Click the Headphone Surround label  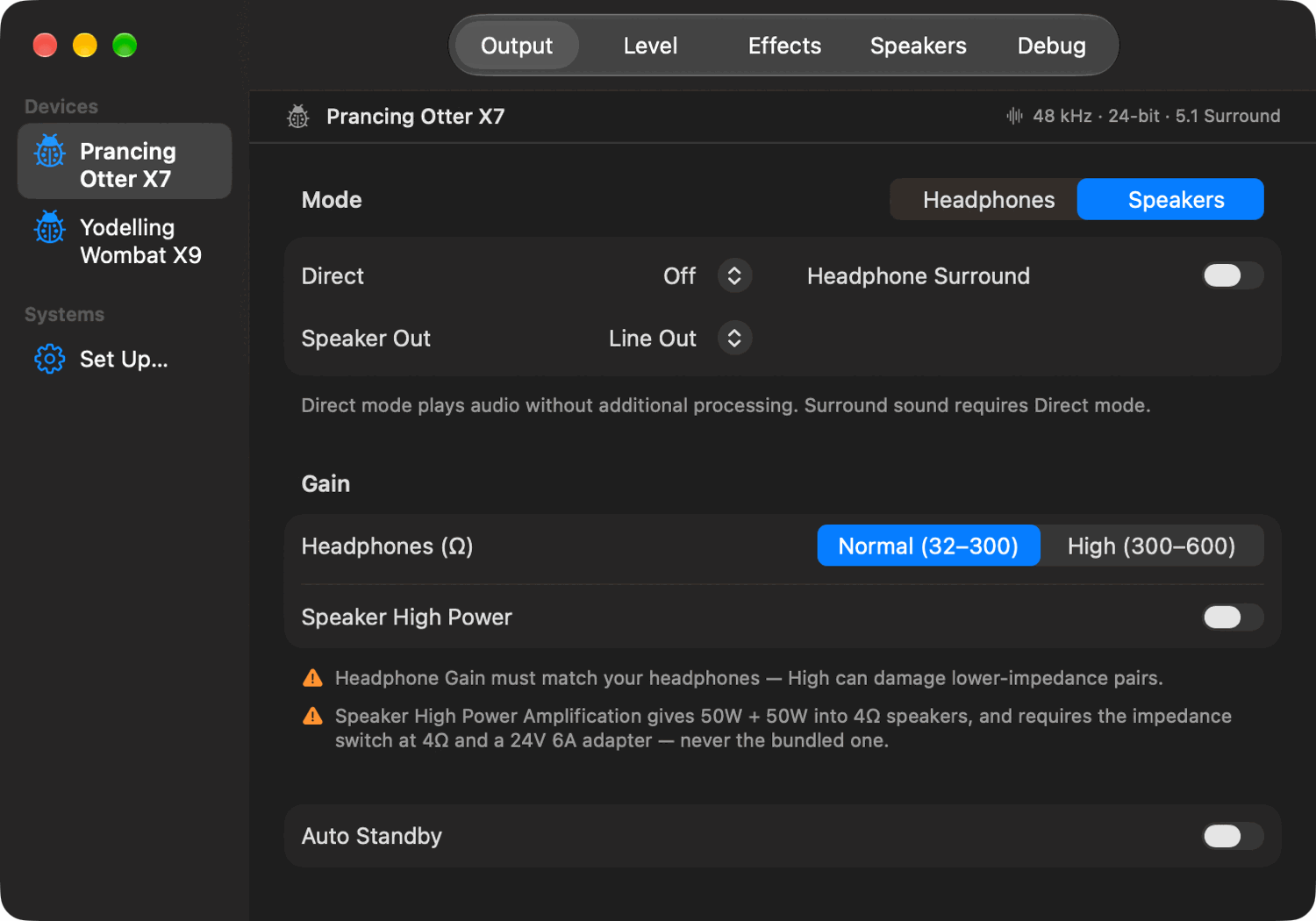(919, 275)
